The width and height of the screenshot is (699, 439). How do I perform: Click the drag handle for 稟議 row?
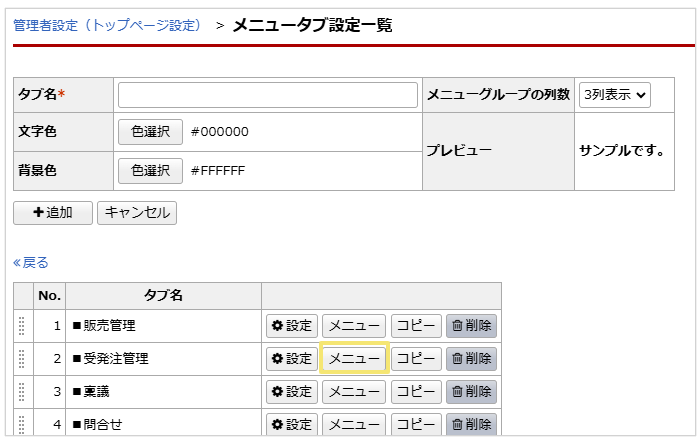[x=23, y=392]
